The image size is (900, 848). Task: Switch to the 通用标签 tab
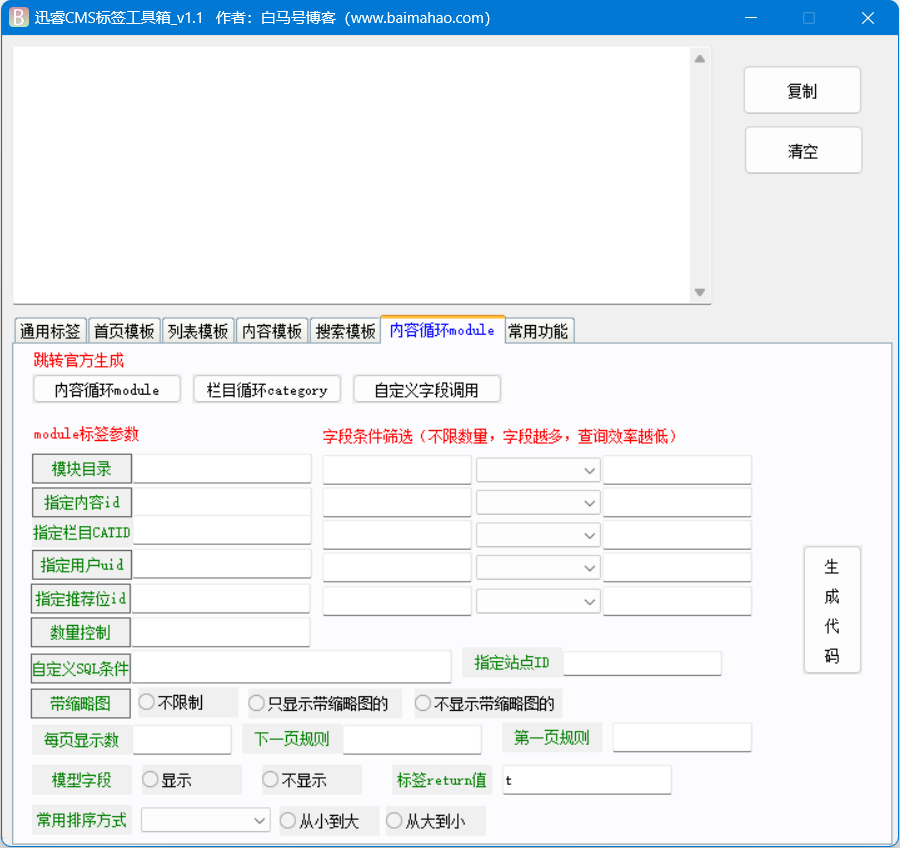pyautogui.click(x=50, y=331)
